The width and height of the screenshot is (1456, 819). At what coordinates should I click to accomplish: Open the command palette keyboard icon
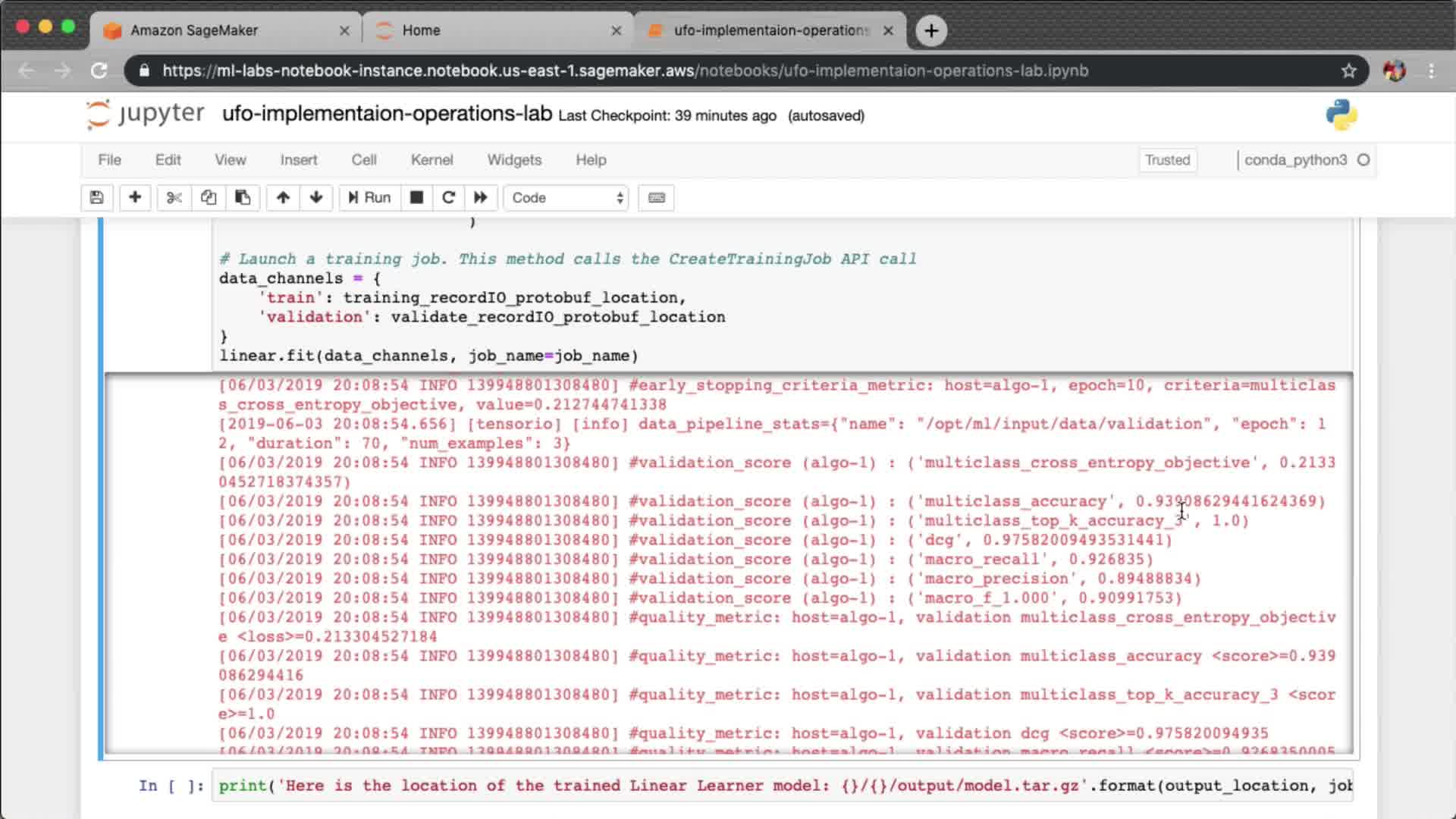click(656, 198)
